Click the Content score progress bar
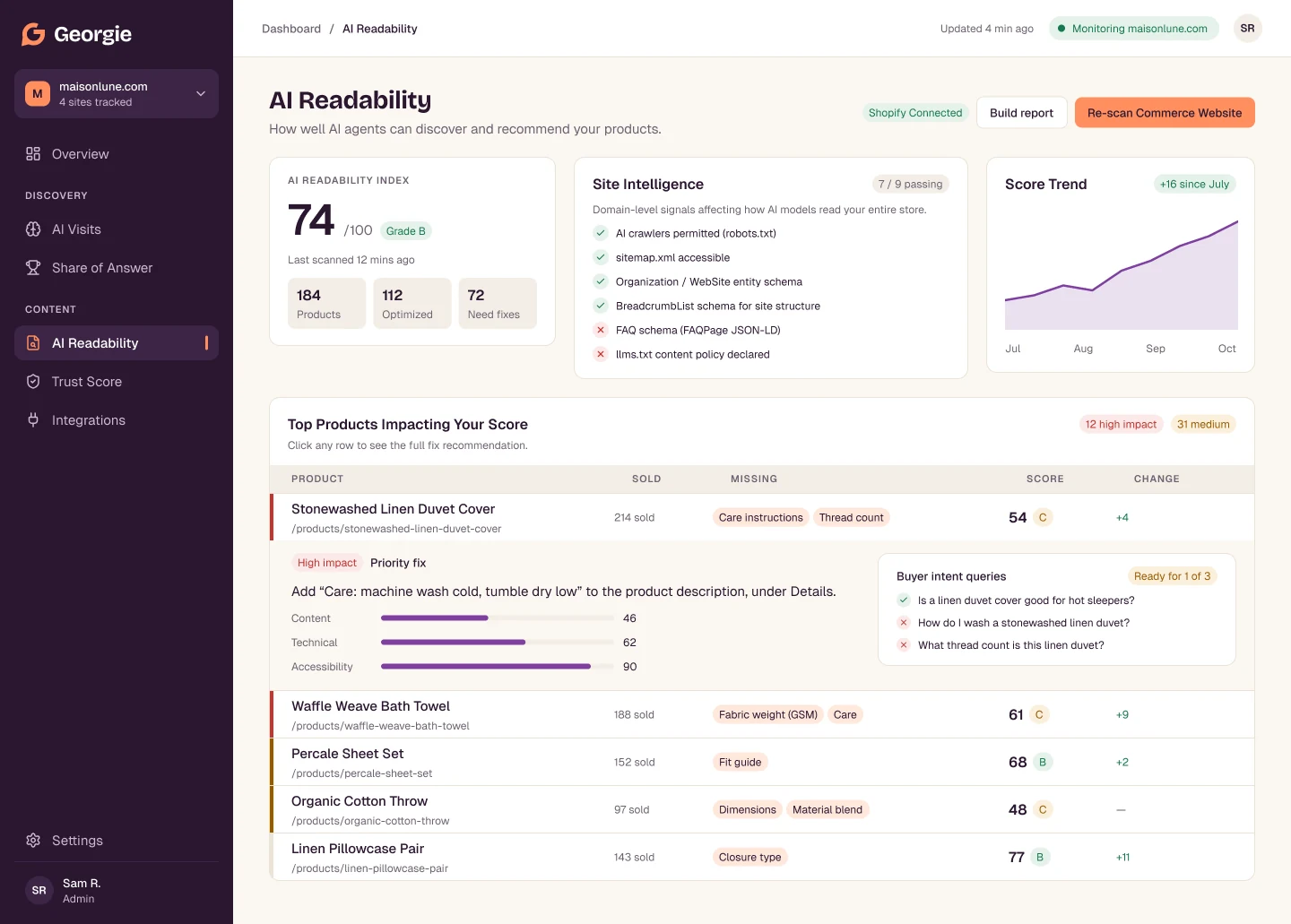This screenshot has height=924, width=1291. tap(498, 618)
